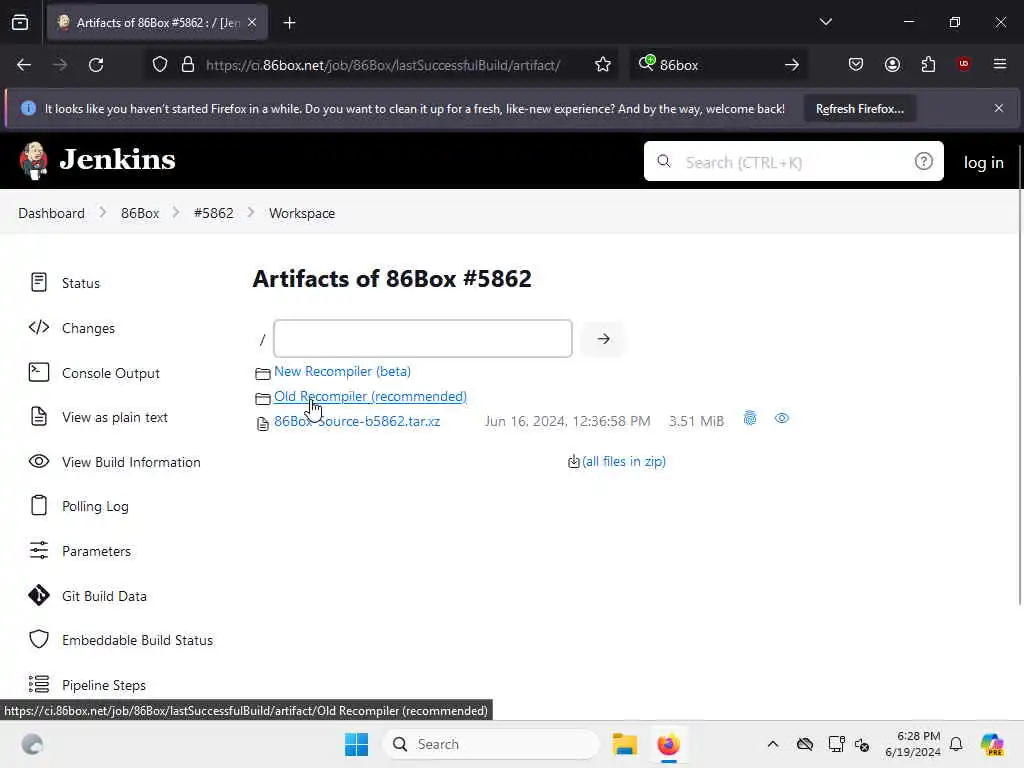Open File Explorer from taskbar
Screen dimensions: 1024x768
click(x=624, y=744)
